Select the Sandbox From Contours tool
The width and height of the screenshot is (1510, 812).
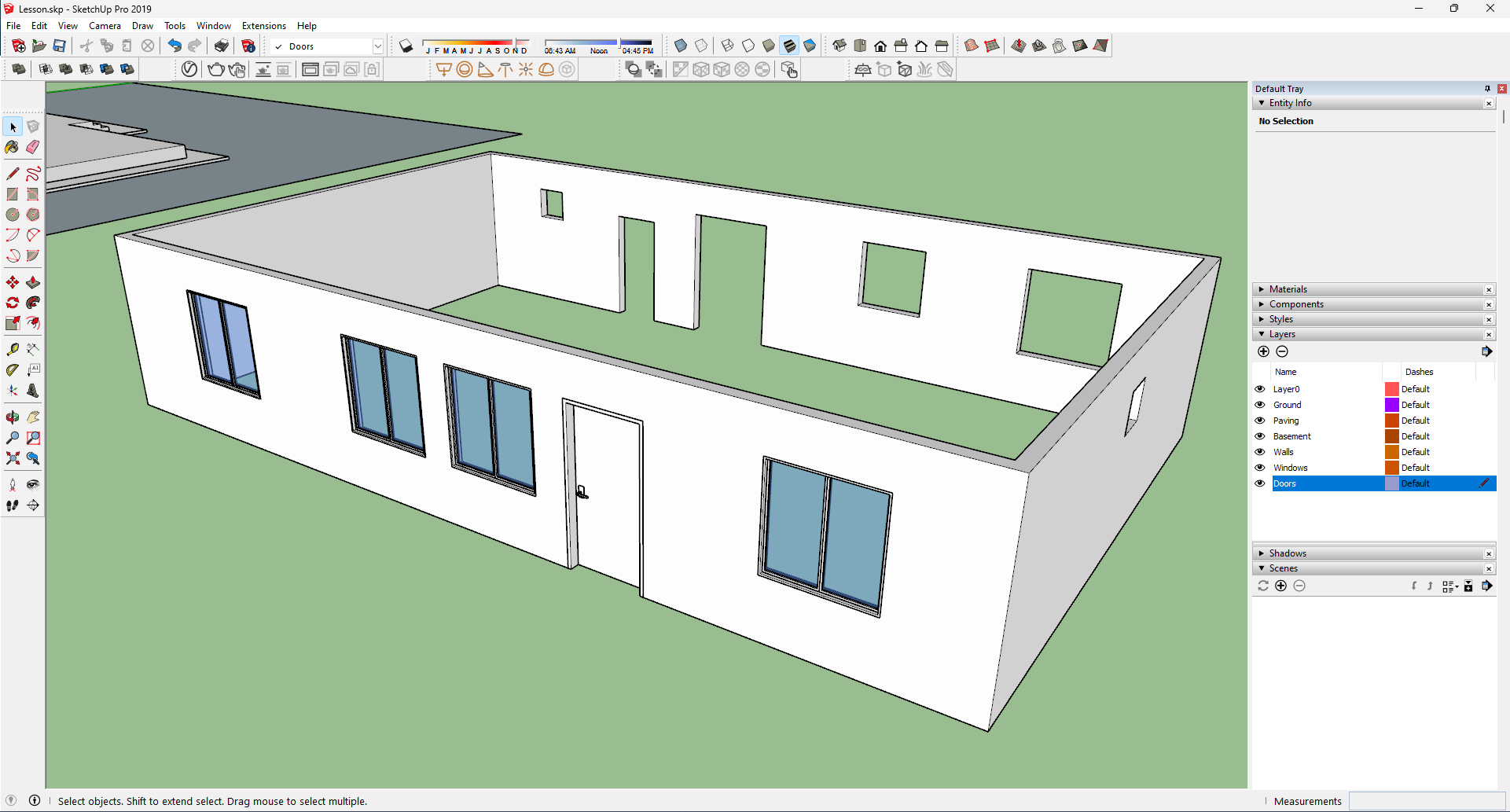coord(972,46)
